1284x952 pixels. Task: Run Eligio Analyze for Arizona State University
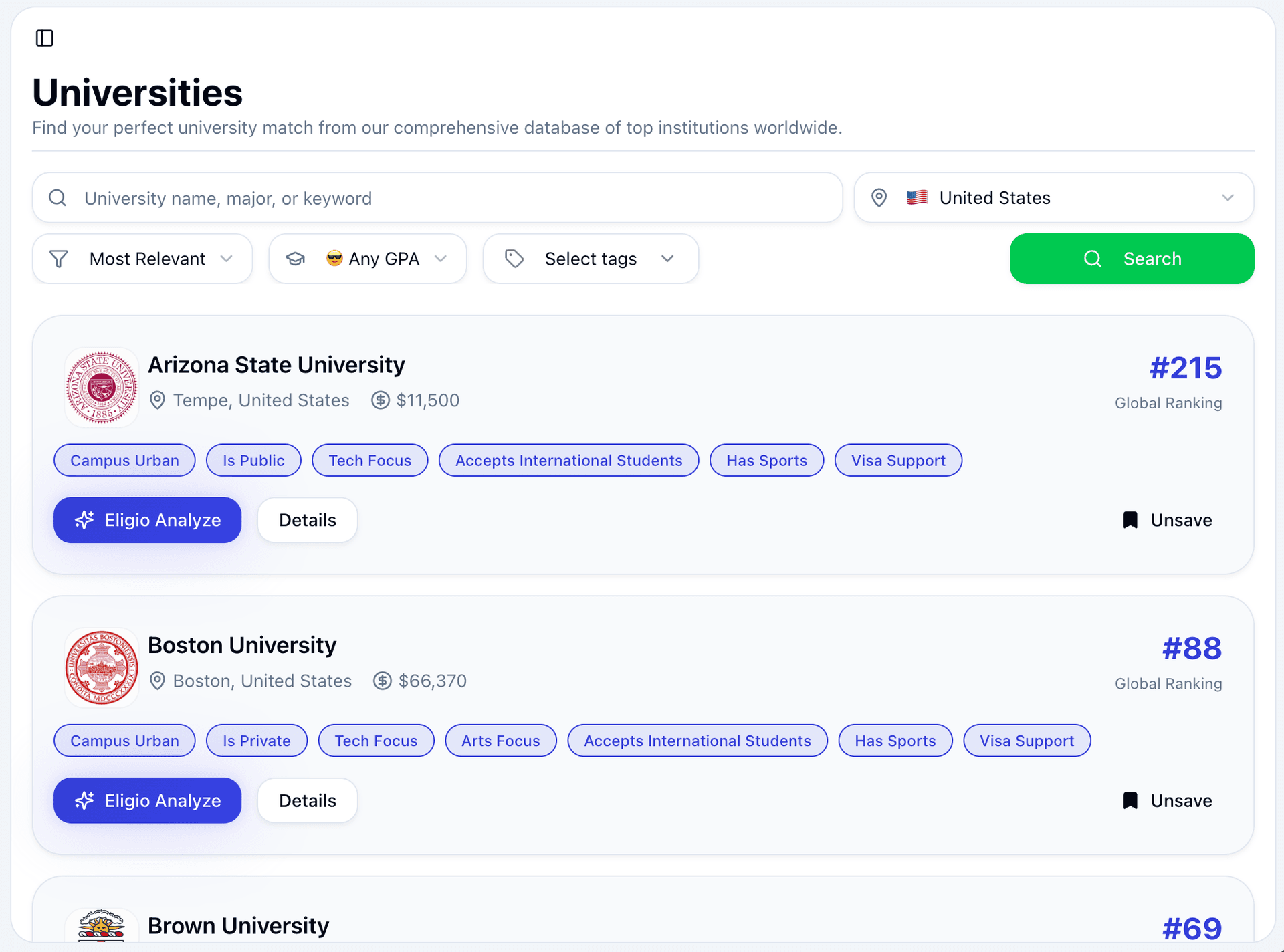(x=147, y=520)
